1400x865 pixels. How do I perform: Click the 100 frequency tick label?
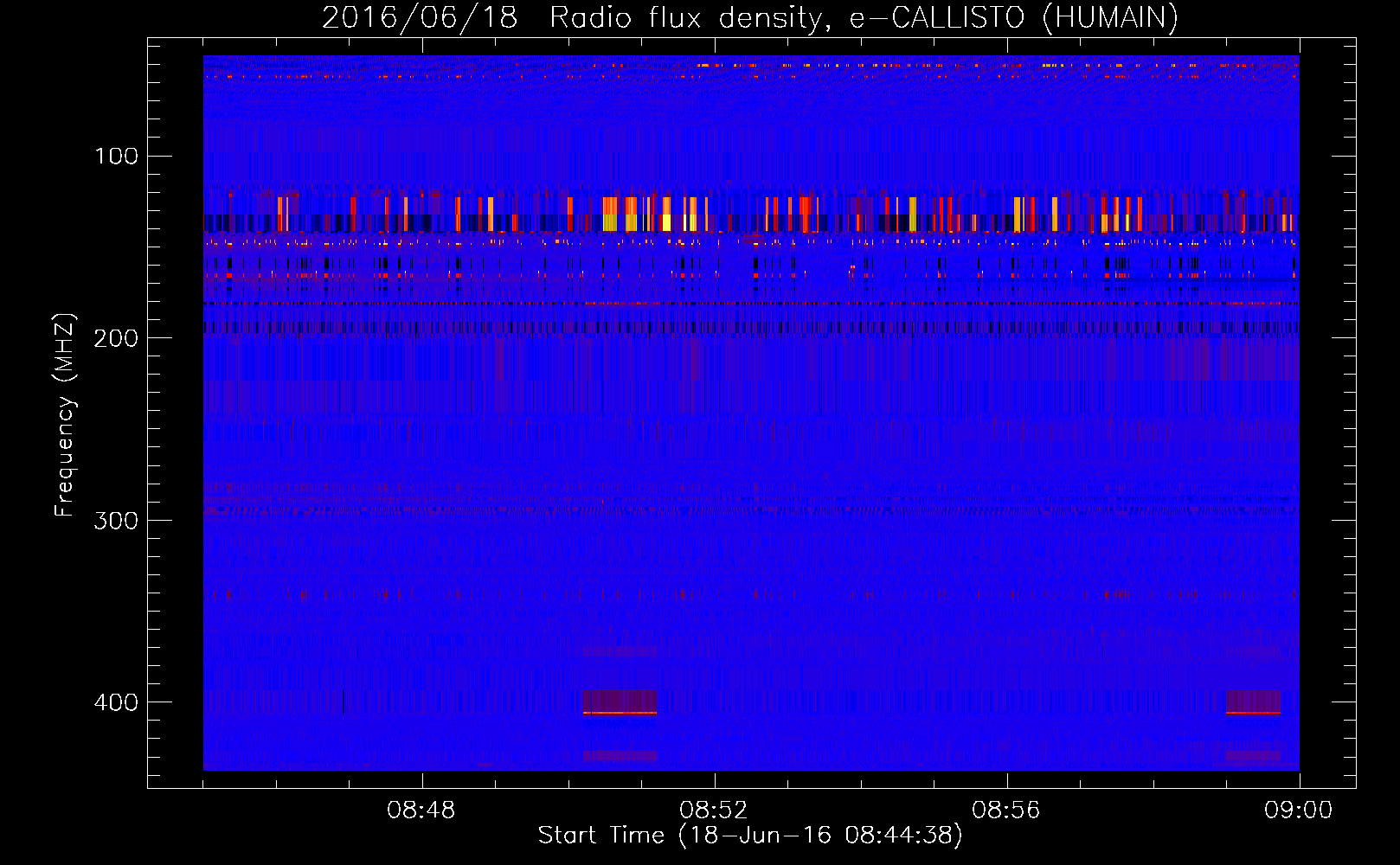(117, 157)
